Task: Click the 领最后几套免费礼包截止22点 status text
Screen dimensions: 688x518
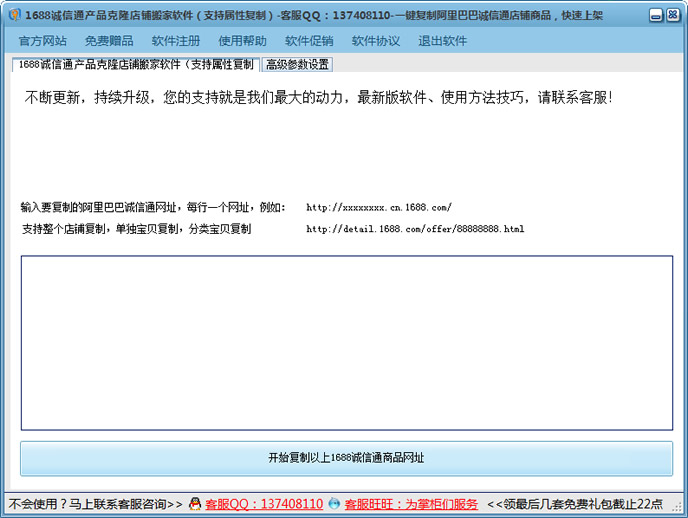Action: 575,504
